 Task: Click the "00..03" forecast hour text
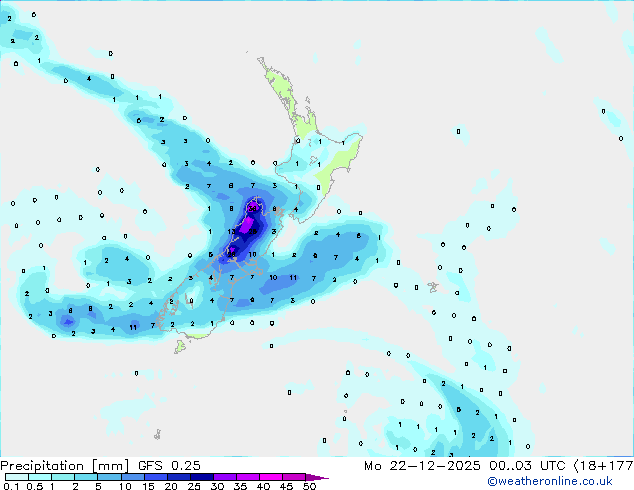pyautogui.click(x=511, y=466)
